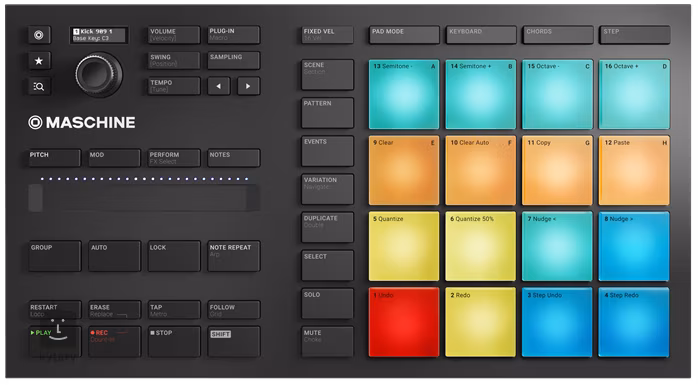The height and width of the screenshot is (386, 698).
Task: Hit the DUPLICATE button
Action: 328,228
